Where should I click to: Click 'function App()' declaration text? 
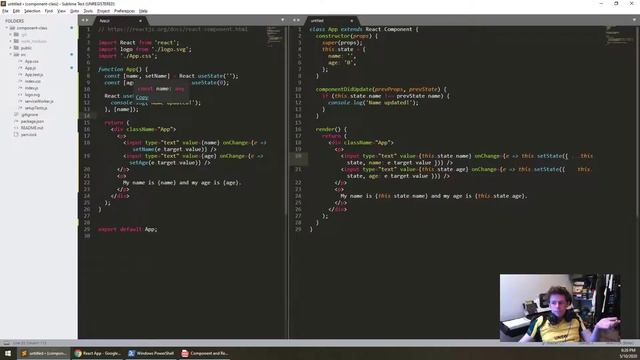[x=123, y=69]
